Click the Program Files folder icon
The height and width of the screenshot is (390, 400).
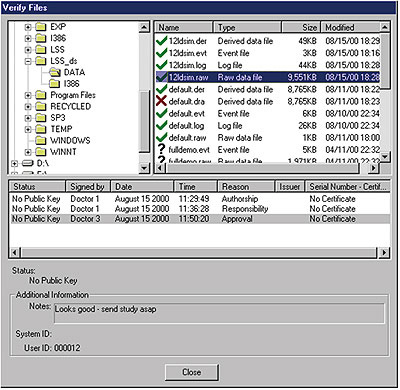41,95
